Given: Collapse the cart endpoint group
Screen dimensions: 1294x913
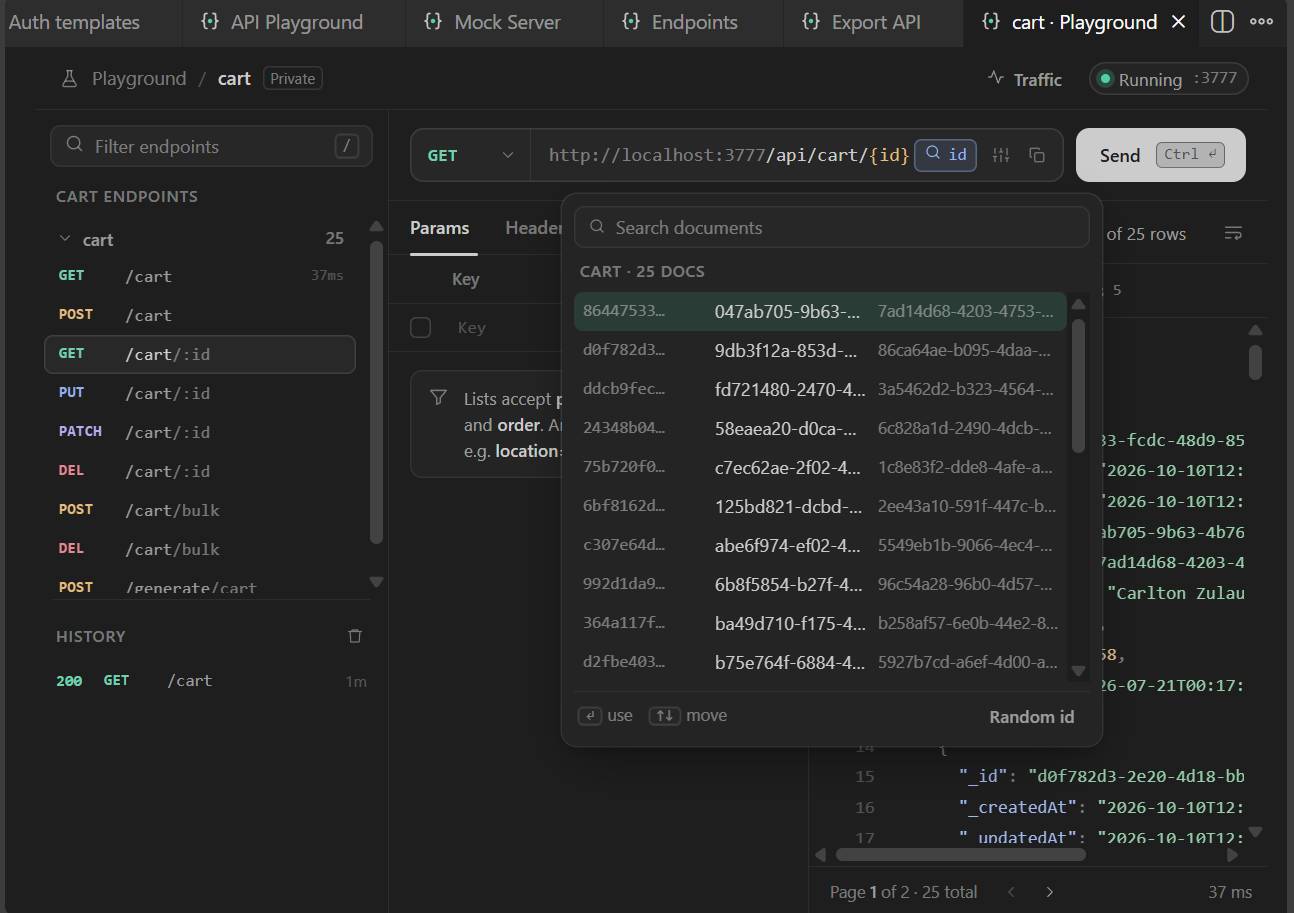Looking at the screenshot, I should pos(65,239).
